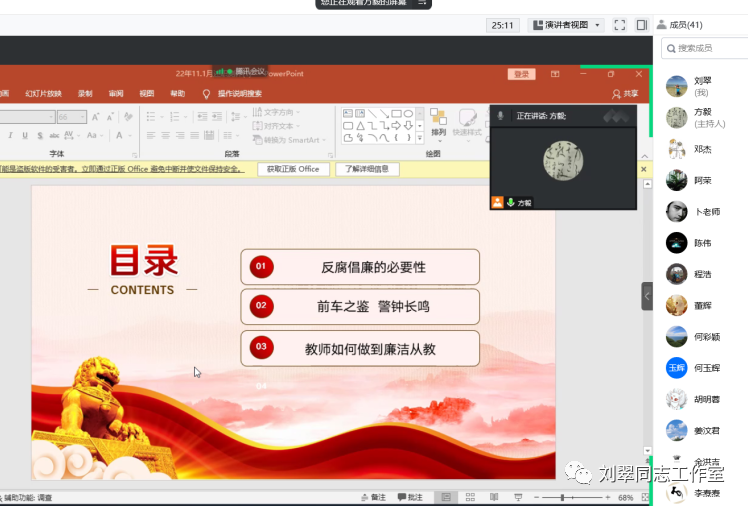Open the 审阅 ribbon tab
The width and height of the screenshot is (748, 506).
(116, 93)
